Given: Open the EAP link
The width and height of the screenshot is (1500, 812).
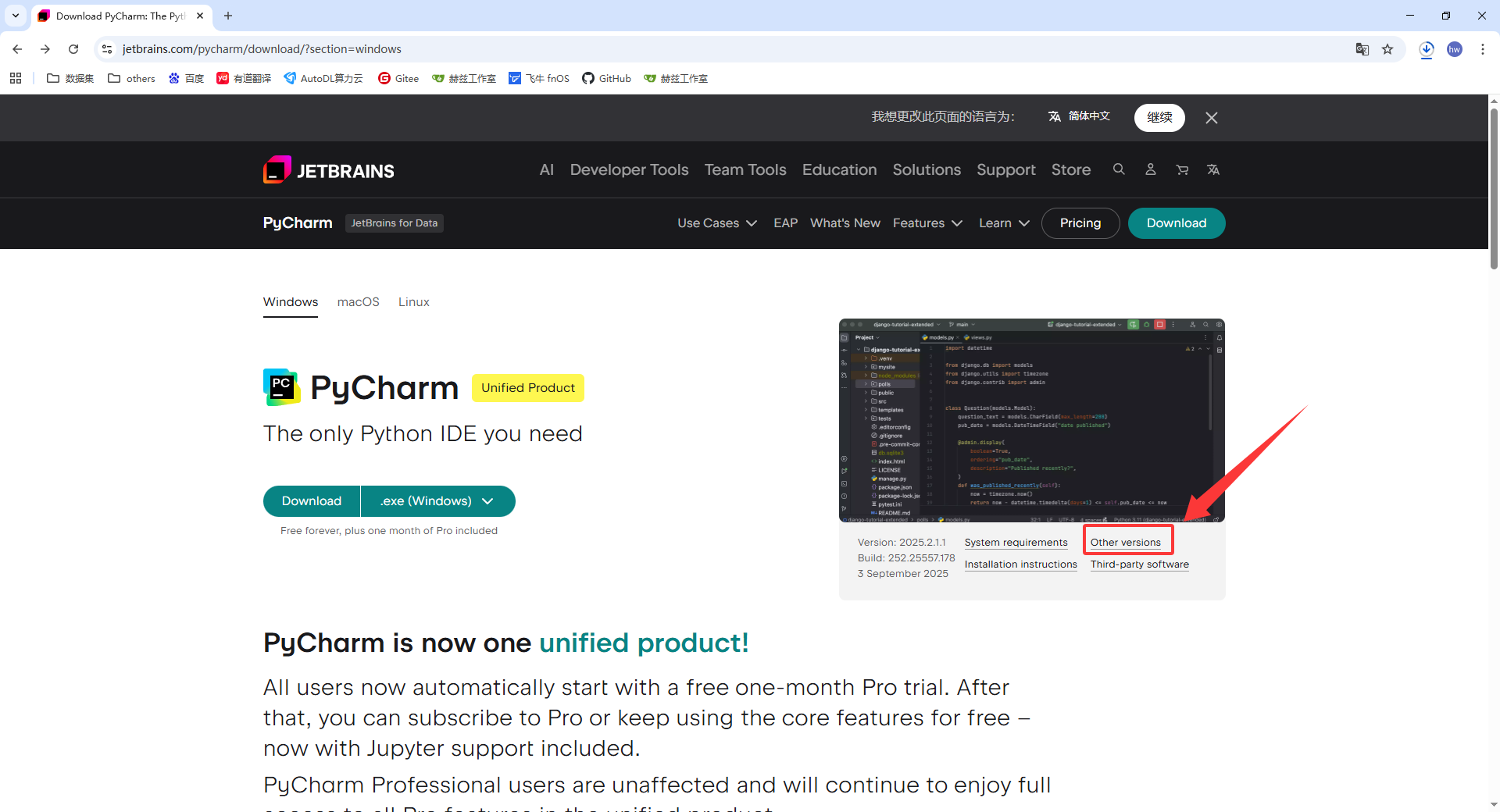Looking at the screenshot, I should tap(786, 223).
